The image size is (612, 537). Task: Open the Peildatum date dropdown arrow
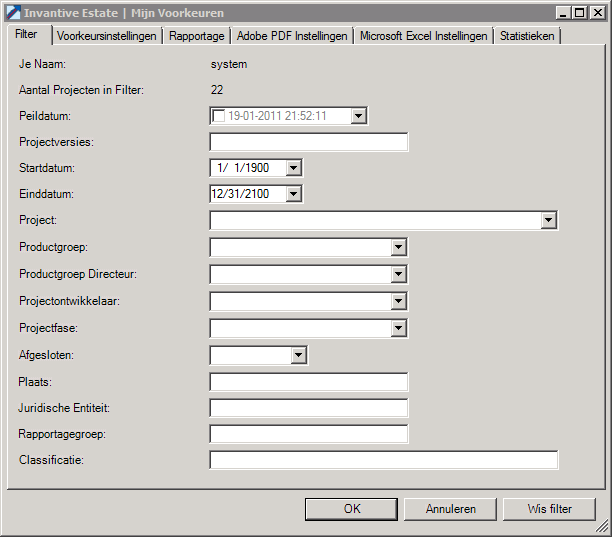click(358, 116)
